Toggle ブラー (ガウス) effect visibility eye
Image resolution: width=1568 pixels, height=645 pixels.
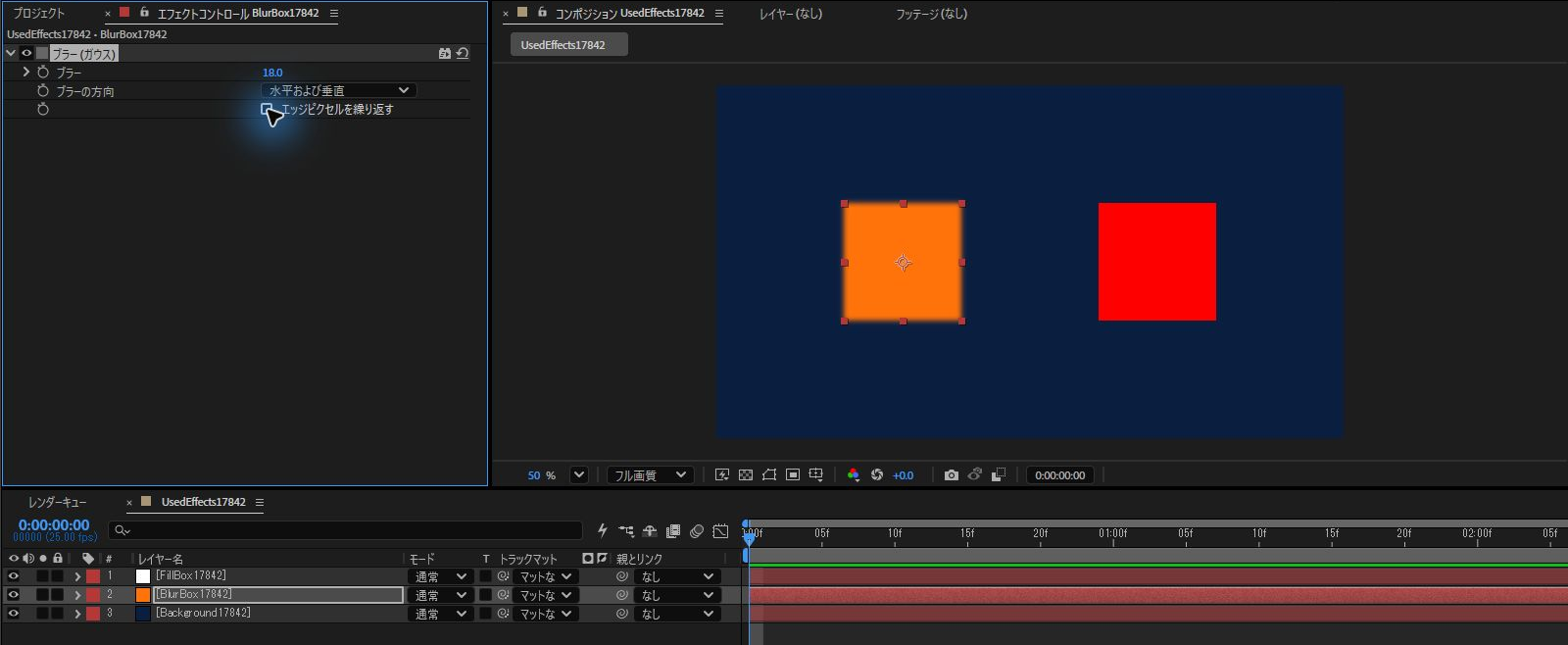(x=26, y=54)
